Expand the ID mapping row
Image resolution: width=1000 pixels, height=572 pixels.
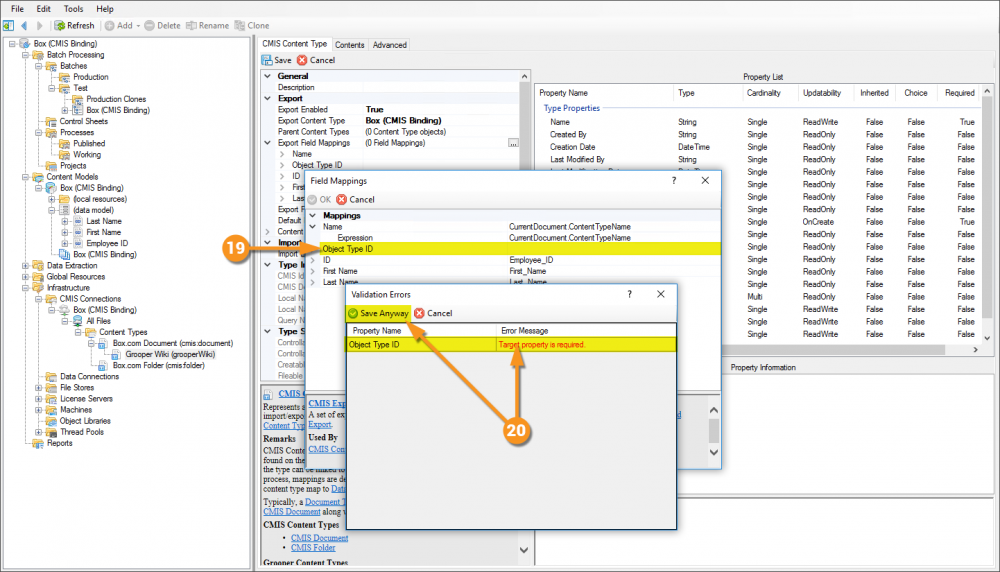[312, 260]
